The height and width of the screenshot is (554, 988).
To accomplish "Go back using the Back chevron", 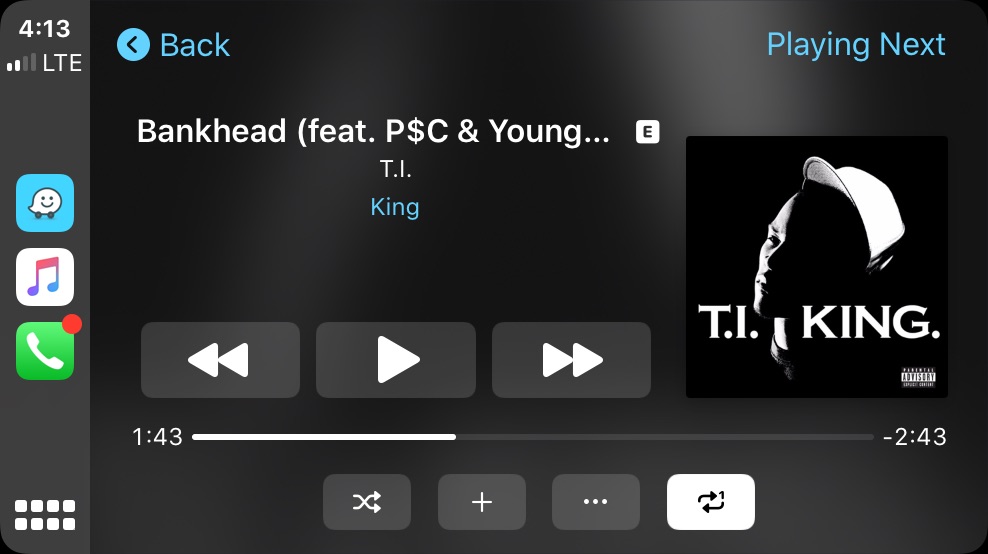I will tap(173, 45).
